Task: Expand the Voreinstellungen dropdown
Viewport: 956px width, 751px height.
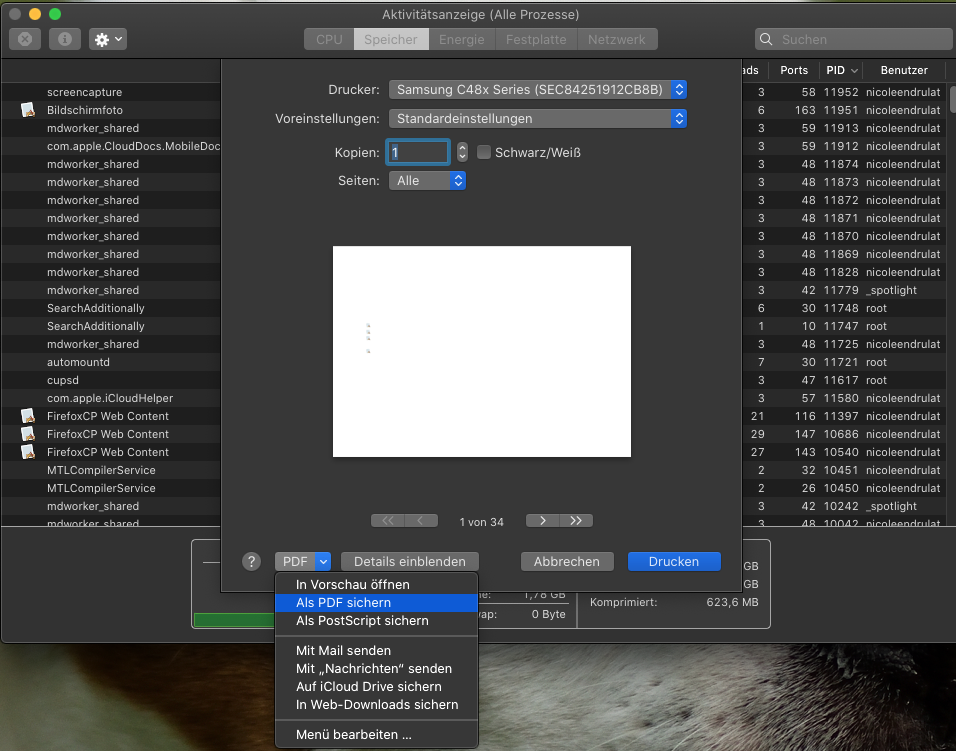Action: [537, 118]
